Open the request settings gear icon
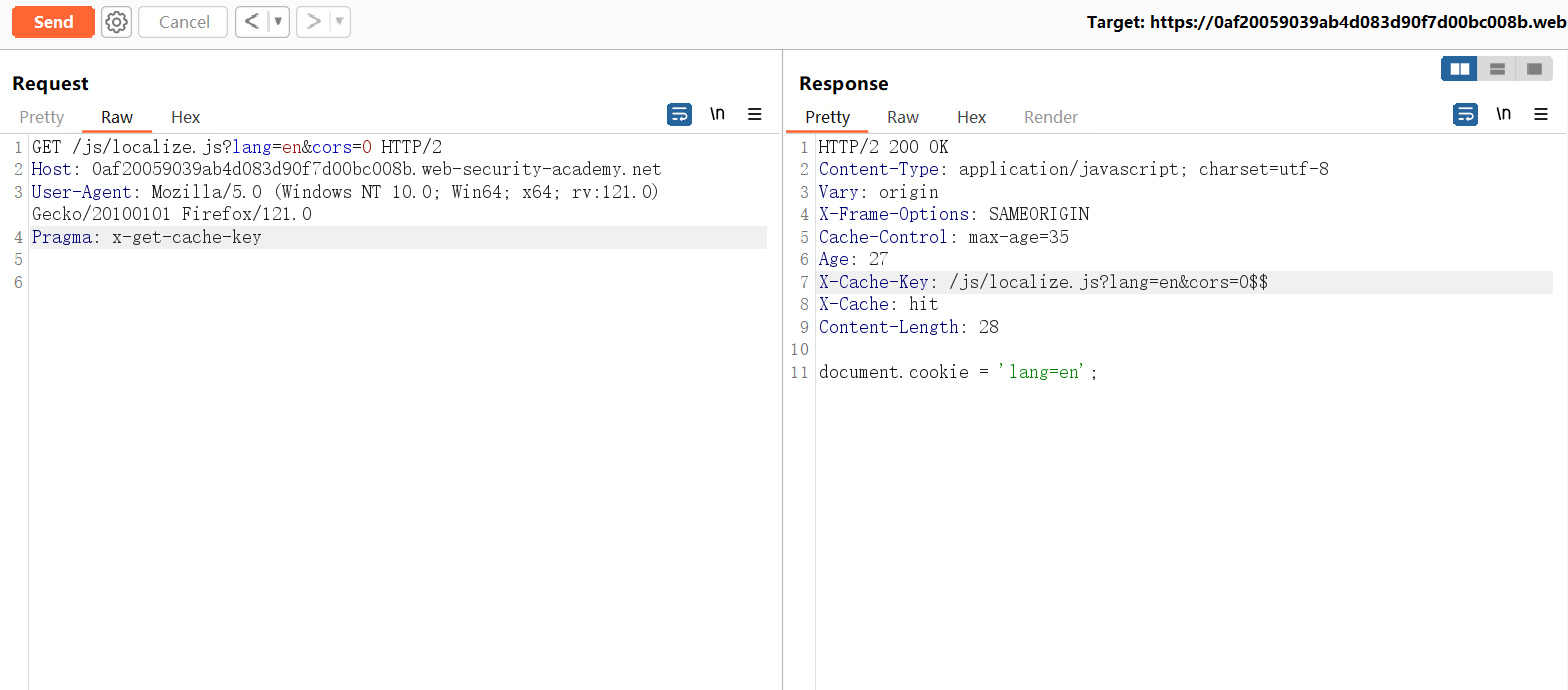This screenshot has width=1568, height=690. coord(117,22)
